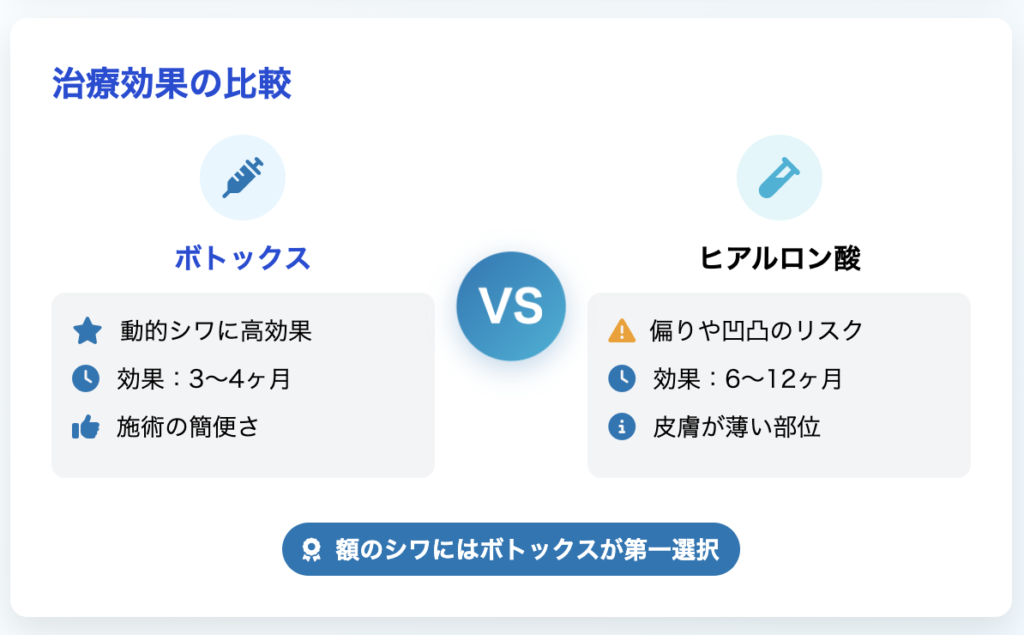Click the thumbs-up icon beside 施術の簡便さ
The width and height of the screenshot is (1024, 635).
click(86, 427)
